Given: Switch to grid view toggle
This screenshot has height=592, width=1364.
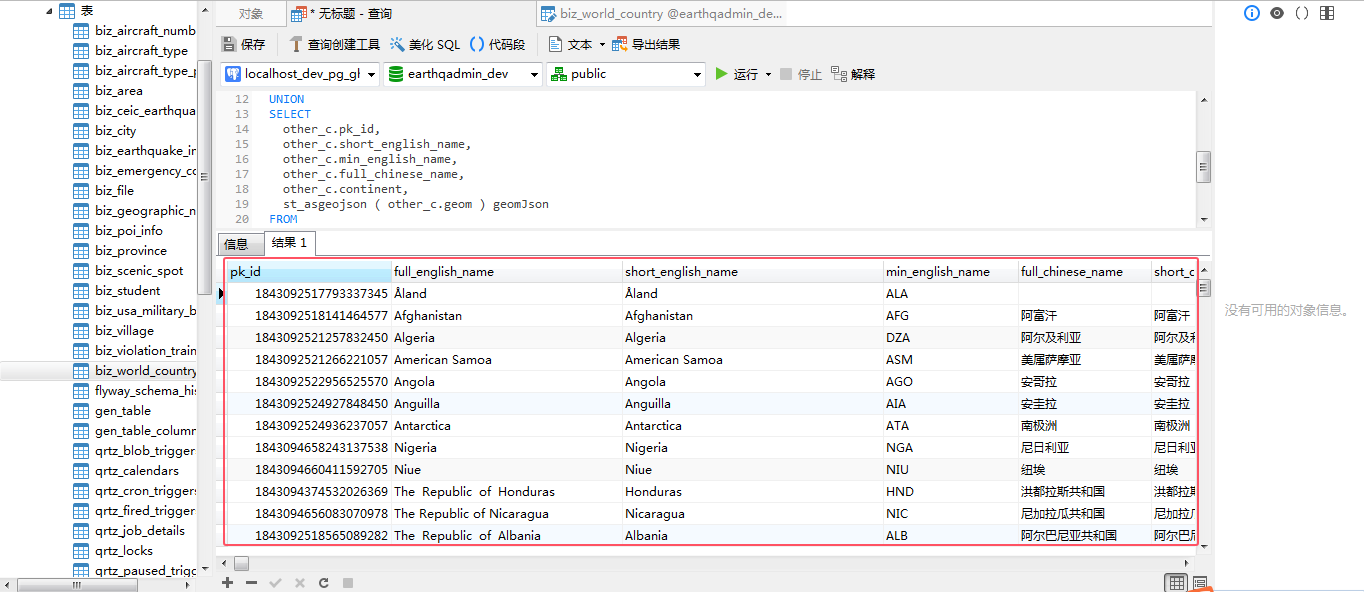Looking at the screenshot, I should pyautogui.click(x=1177, y=583).
